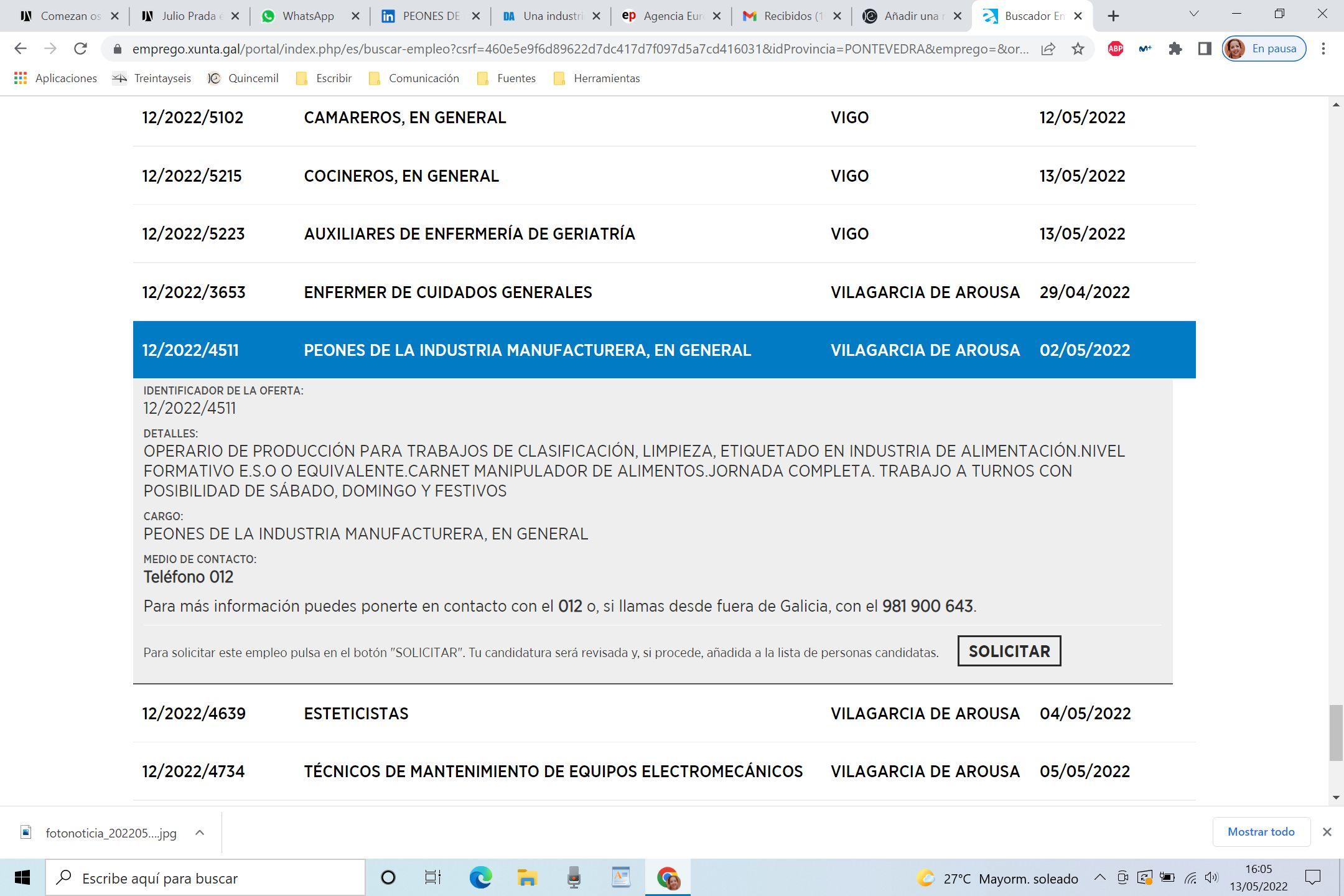Open the new tab plus button
The width and height of the screenshot is (1344, 896).
coord(1113,16)
